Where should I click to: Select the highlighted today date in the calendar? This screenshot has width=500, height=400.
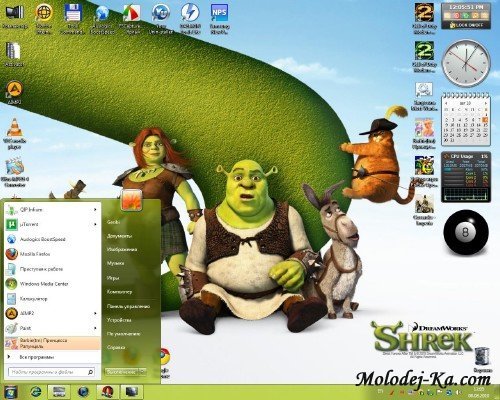[485, 119]
